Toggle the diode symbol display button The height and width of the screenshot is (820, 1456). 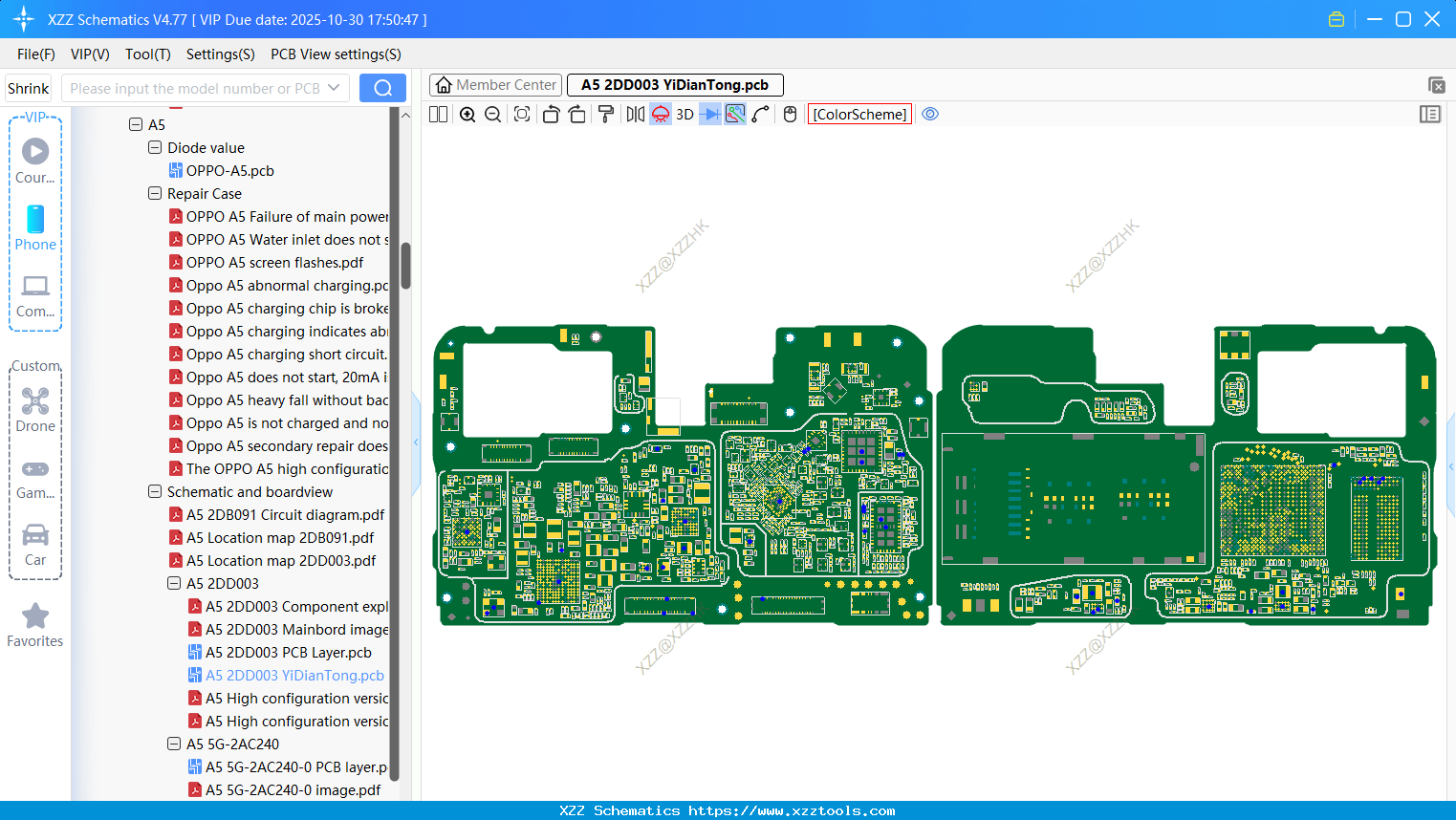(x=709, y=115)
